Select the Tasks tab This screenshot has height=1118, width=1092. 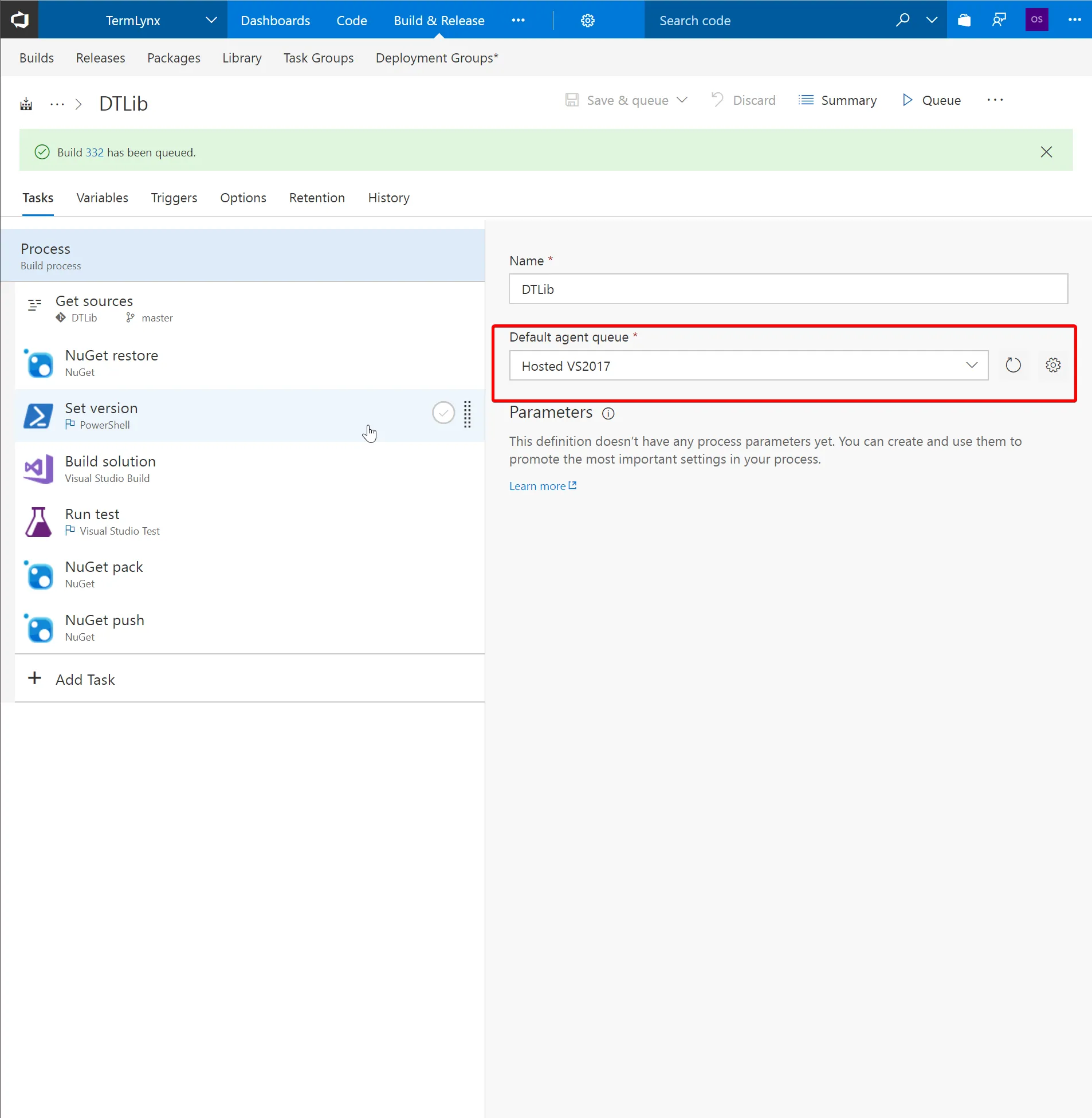[x=38, y=198]
